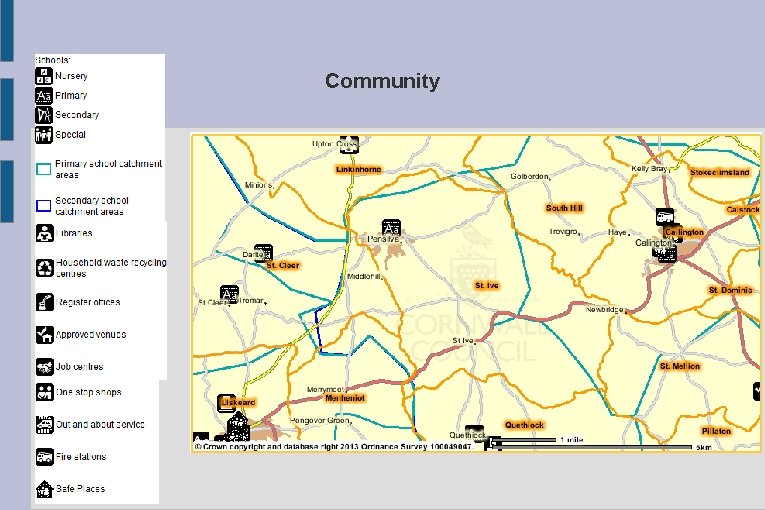The image size is (765, 510).
Task: Click the South Hill parish label
Action: (x=564, y=208)
